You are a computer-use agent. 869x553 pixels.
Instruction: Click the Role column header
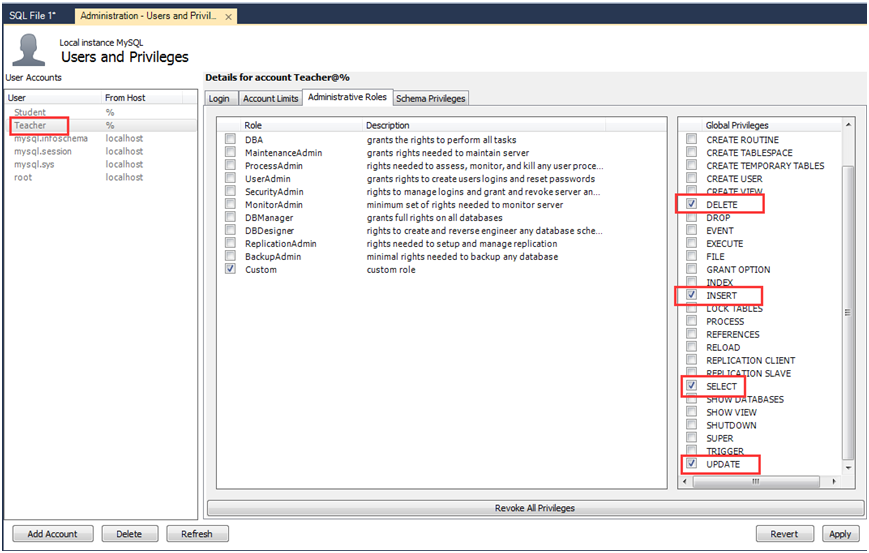click(301, 125)
